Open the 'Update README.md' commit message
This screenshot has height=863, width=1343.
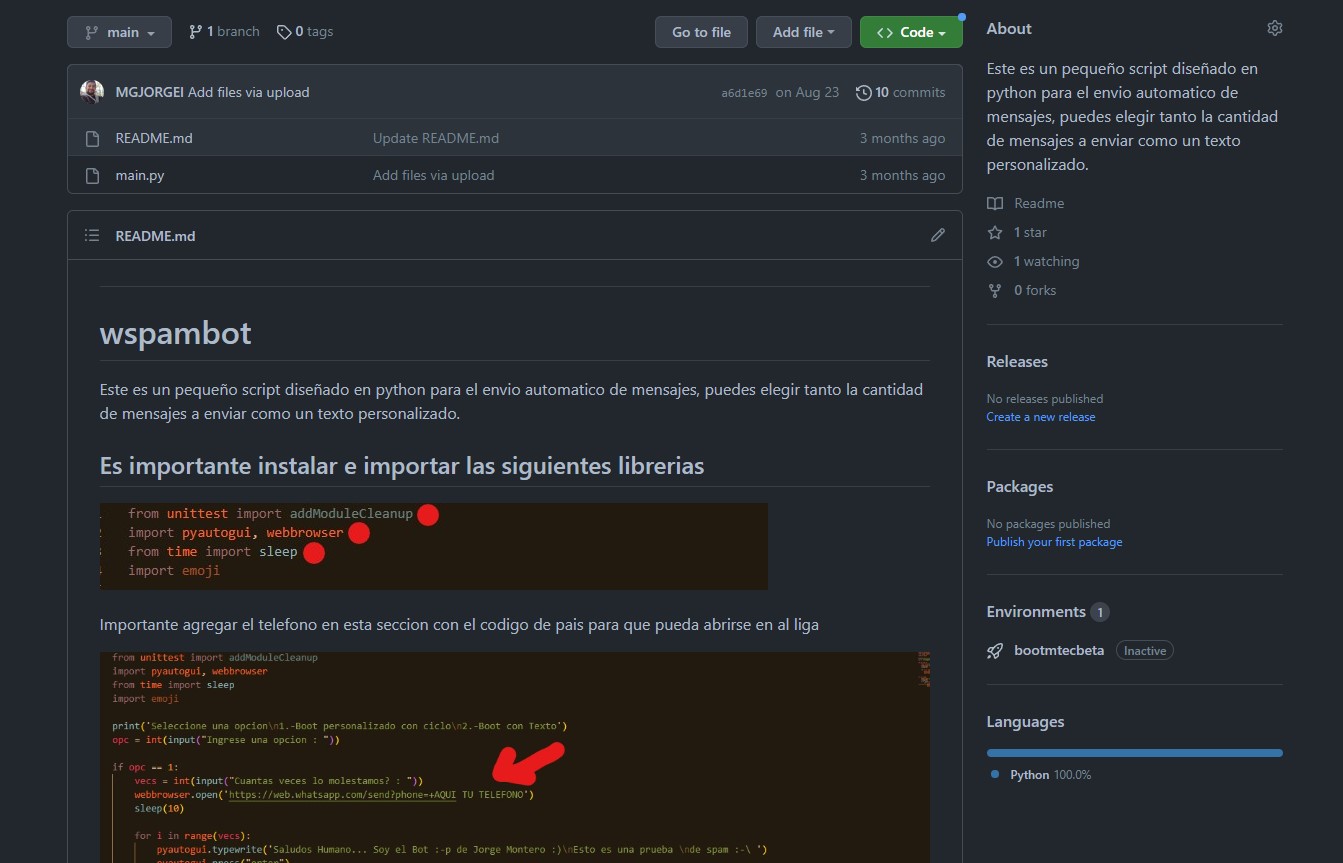[x=436, y=138]
